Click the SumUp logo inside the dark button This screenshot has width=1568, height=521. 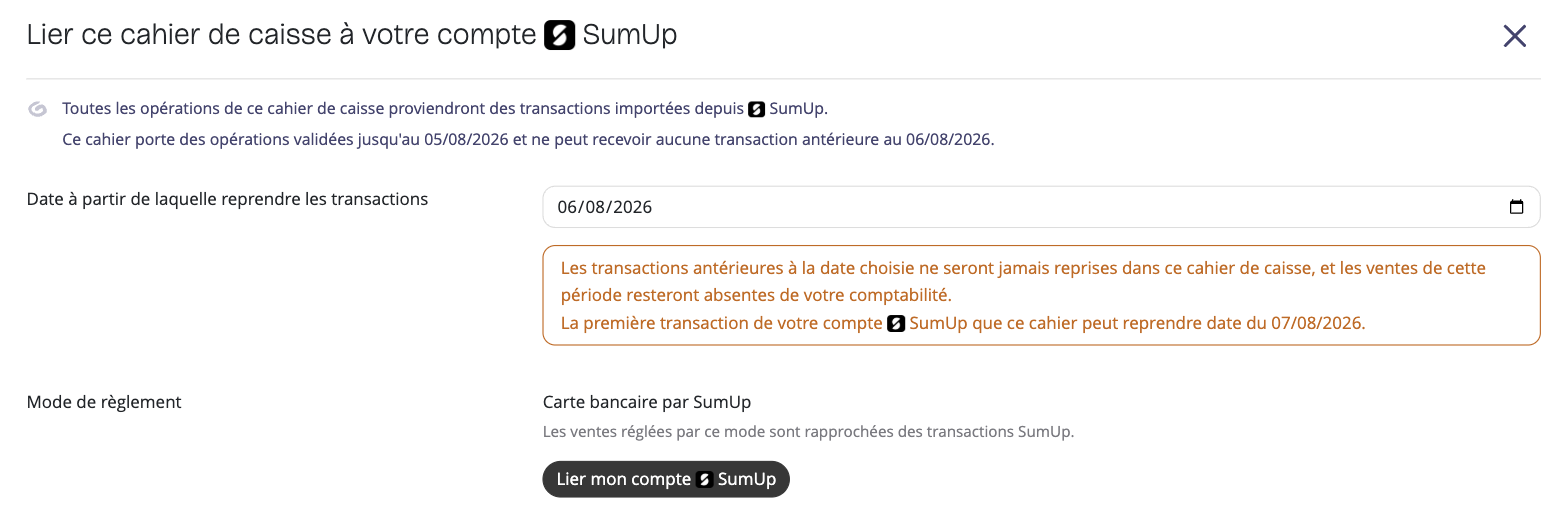coord(704,479)
